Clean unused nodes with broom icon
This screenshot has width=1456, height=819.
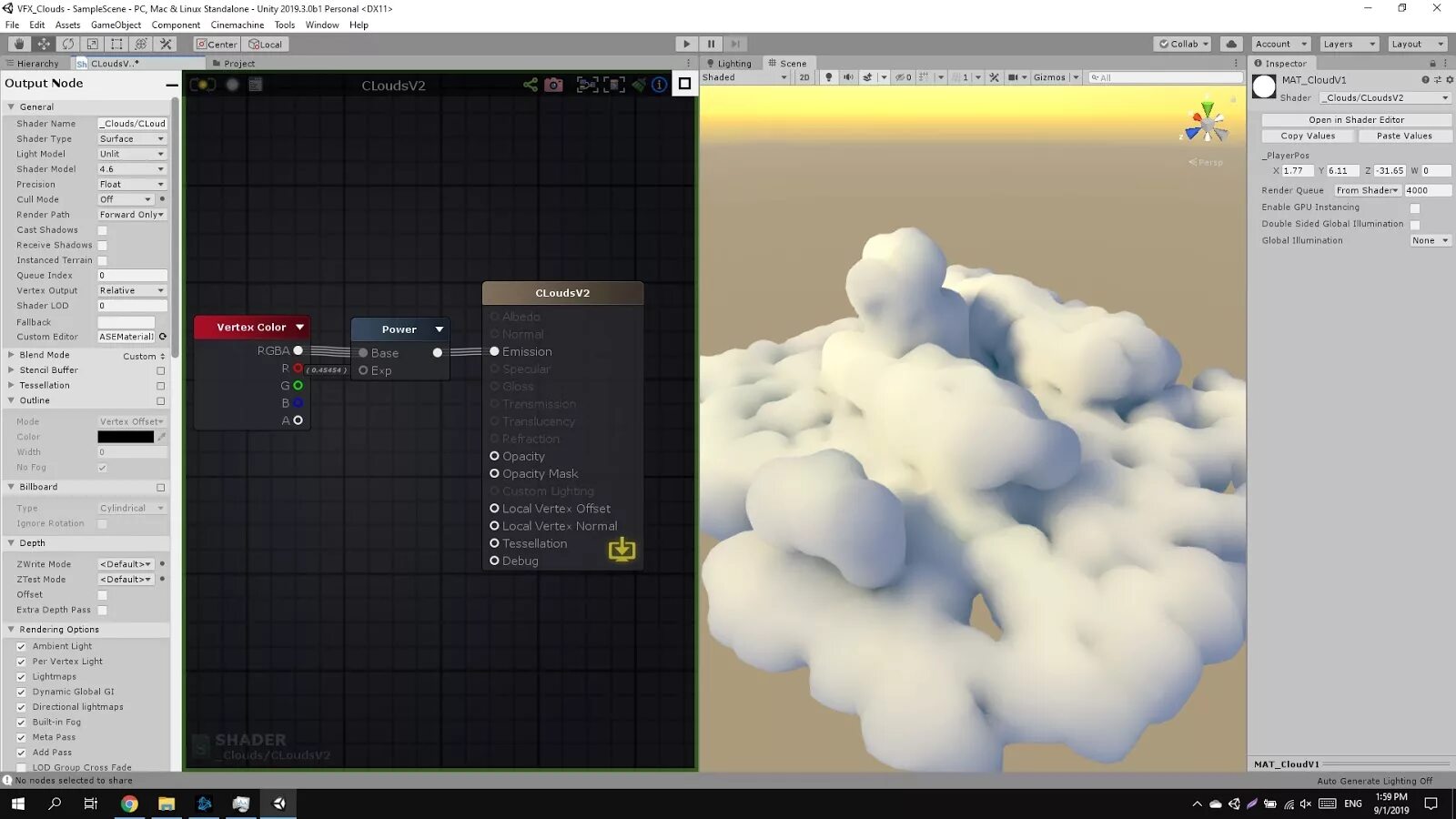pyautogui.click(x=639, y=85)
